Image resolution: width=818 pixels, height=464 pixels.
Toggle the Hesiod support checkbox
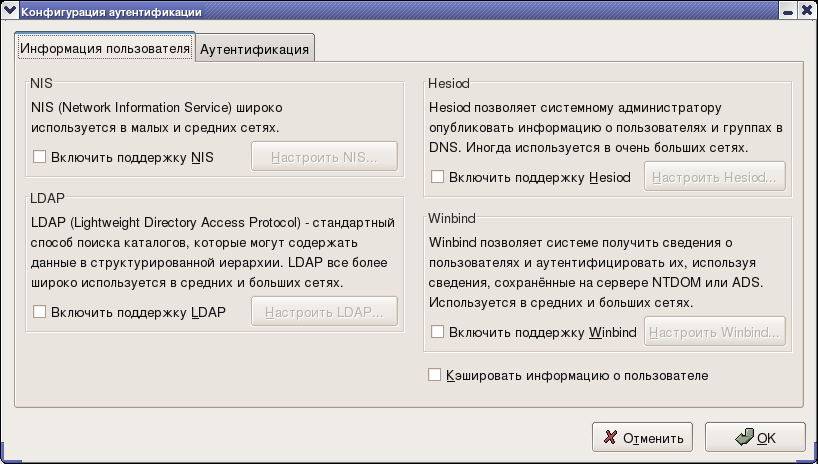(x=437, y=178)
